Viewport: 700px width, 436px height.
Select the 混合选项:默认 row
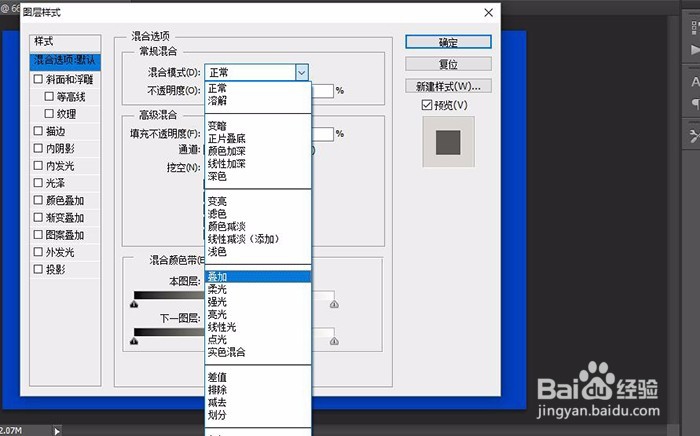click(65, 61)
